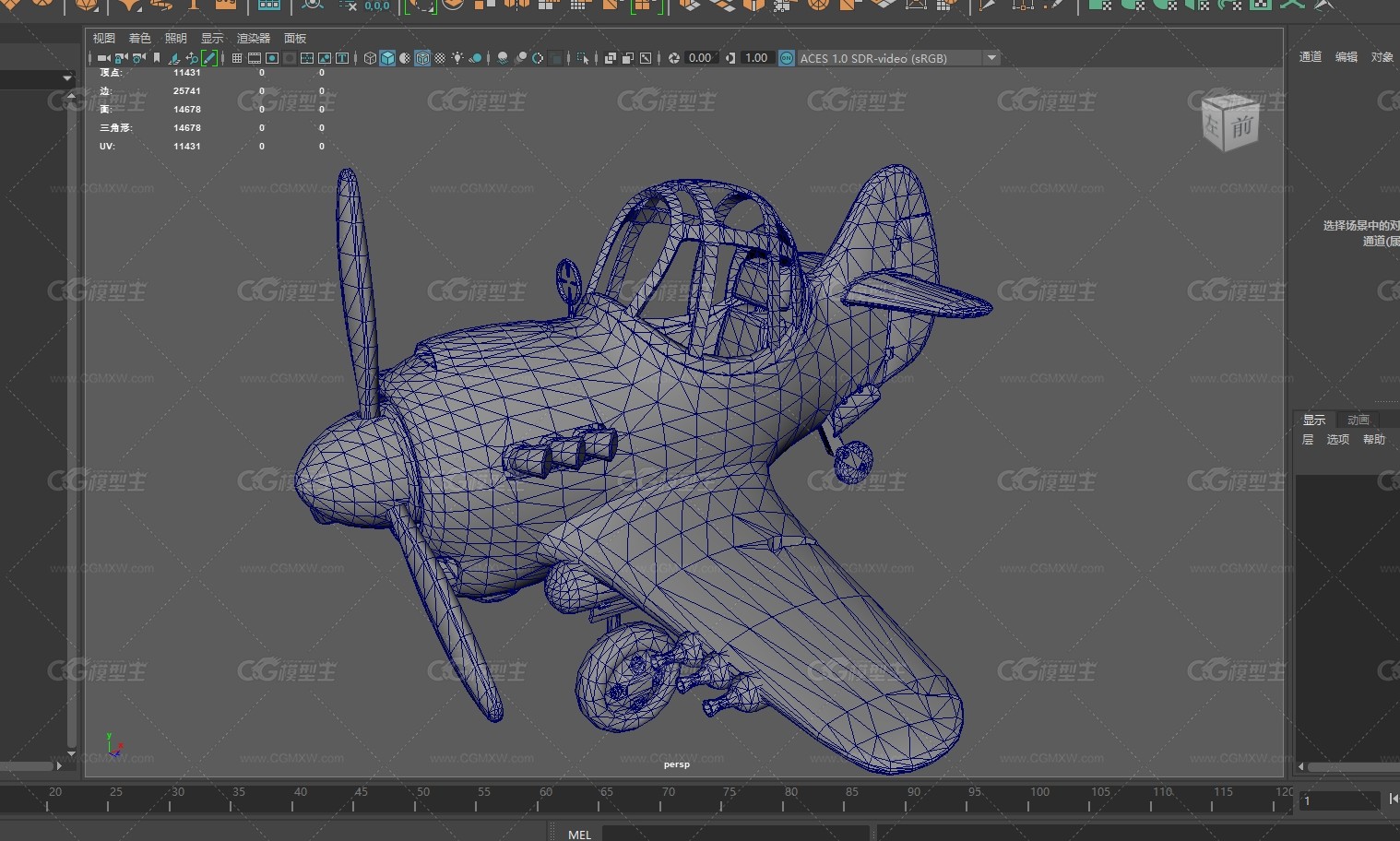This screenshot has width=1400, height=841.
Task: Switch to Wireframe display mode
Action: [370, 58]
